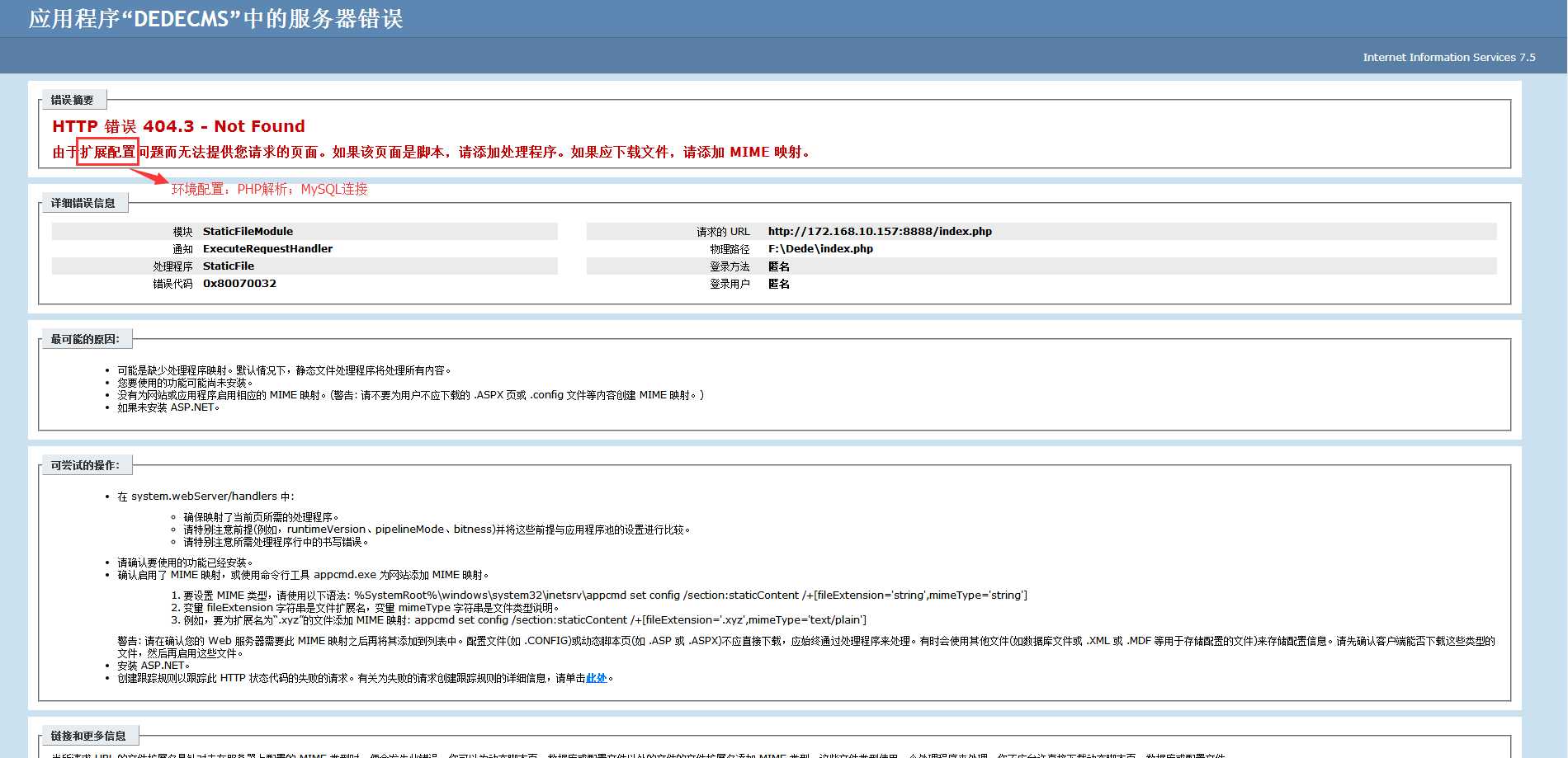The width and height of the screenshot is (1568, 758).
Task: Click the page title 应用程序"DEDECMS"中的服务器错误
Action: (x=215, y=19)
